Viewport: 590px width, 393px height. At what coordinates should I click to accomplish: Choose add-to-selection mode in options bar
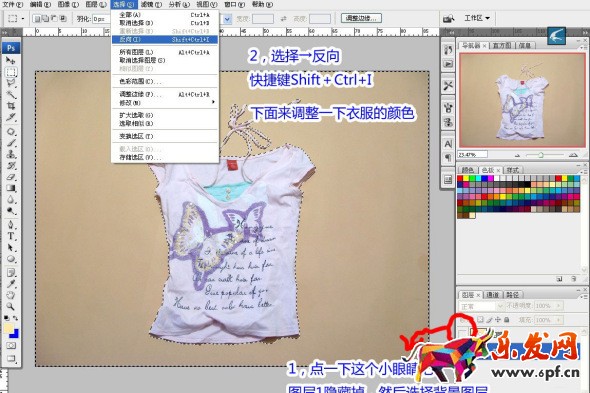(x=46, y=18)
